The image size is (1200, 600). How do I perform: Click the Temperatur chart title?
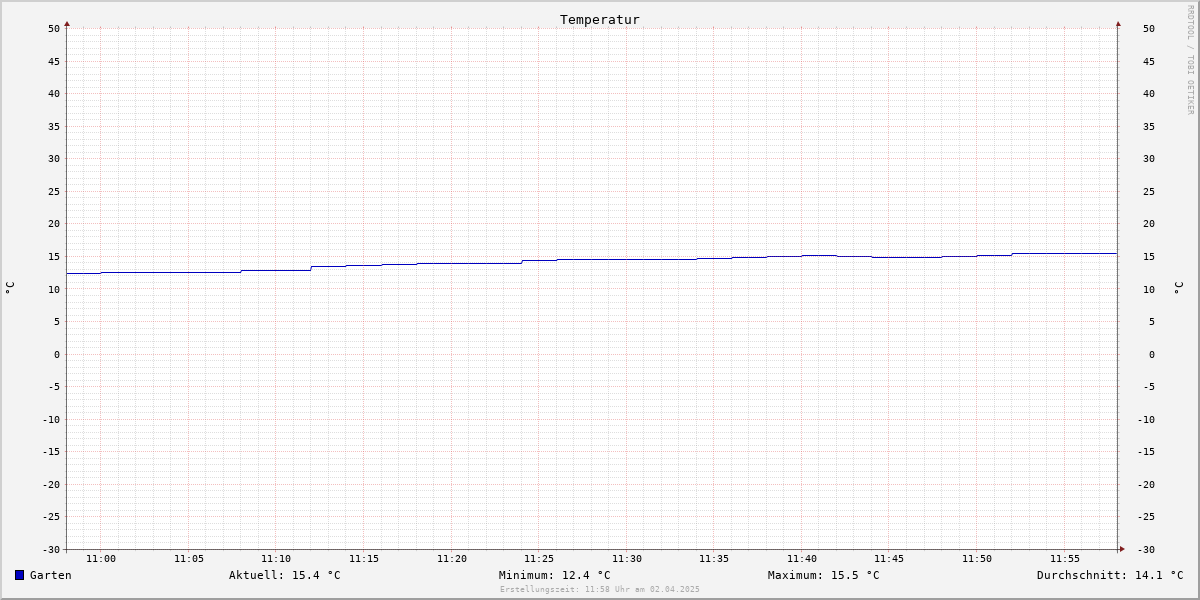(600, 19)
